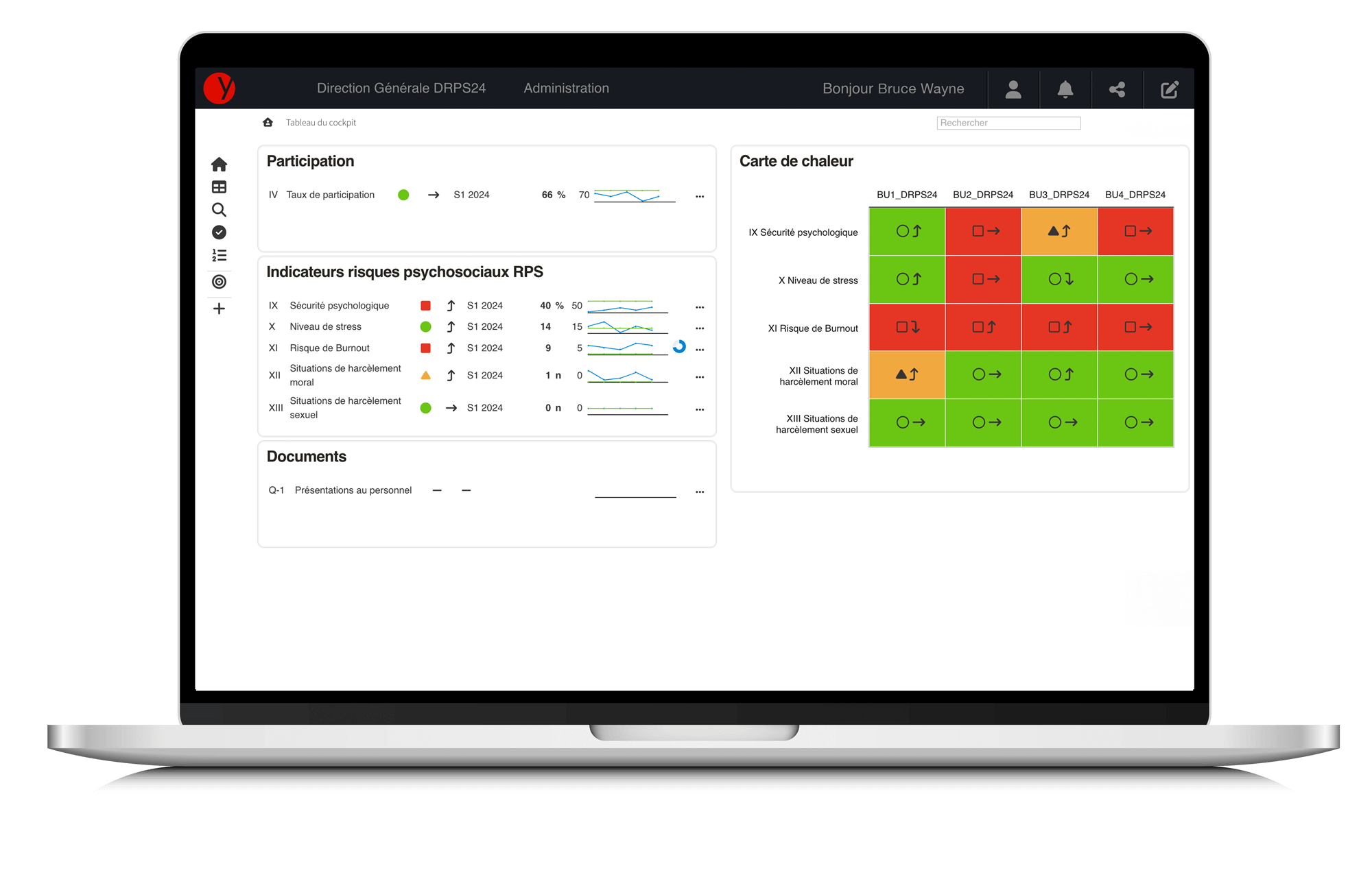Click the 66 % participation value
This screenshot has height=877, width=1372.
pyautogui.click(x=554, y=195)
